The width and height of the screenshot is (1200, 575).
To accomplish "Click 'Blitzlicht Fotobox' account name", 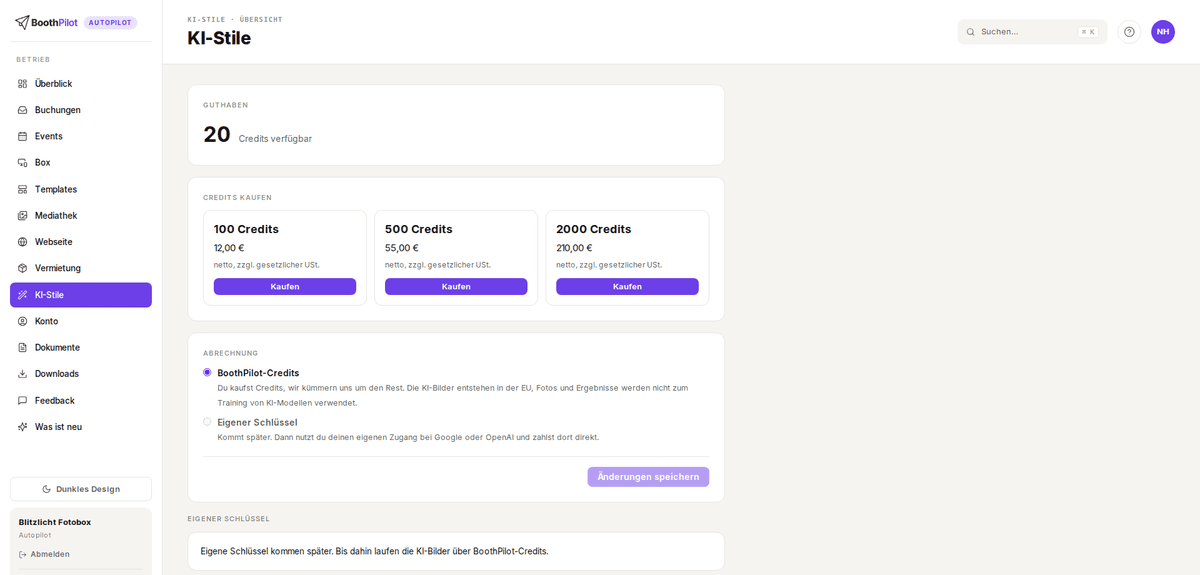I will (55, 522).
